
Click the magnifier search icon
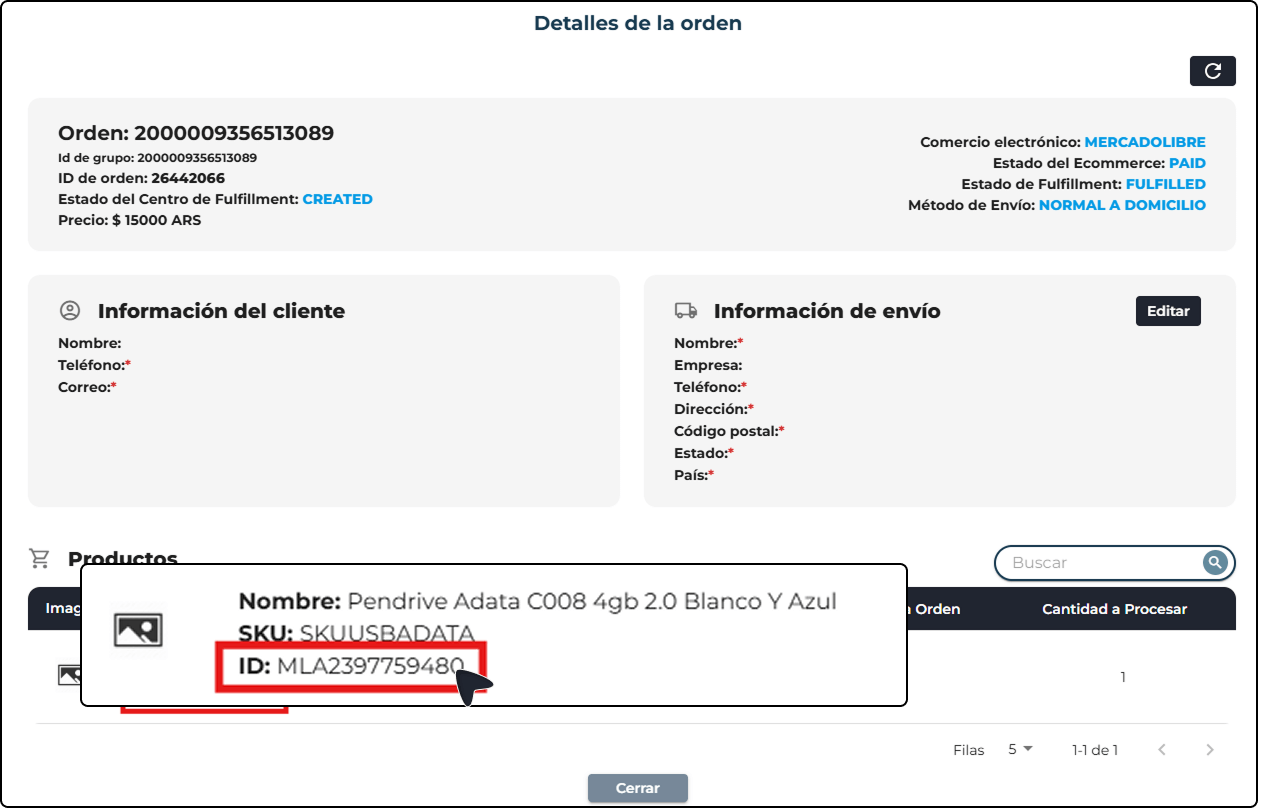pos(1214,563)
